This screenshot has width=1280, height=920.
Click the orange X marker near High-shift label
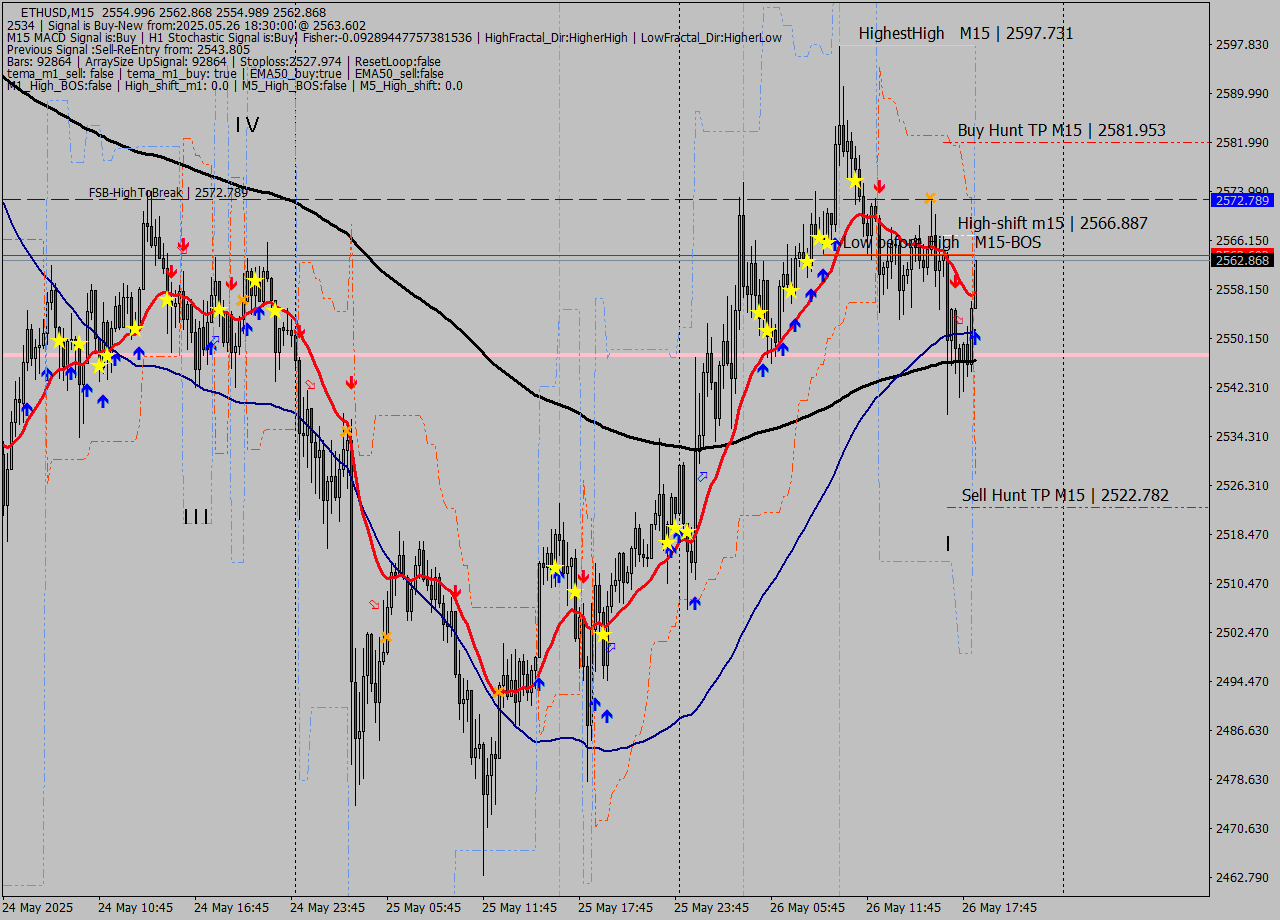pos(930,198)
